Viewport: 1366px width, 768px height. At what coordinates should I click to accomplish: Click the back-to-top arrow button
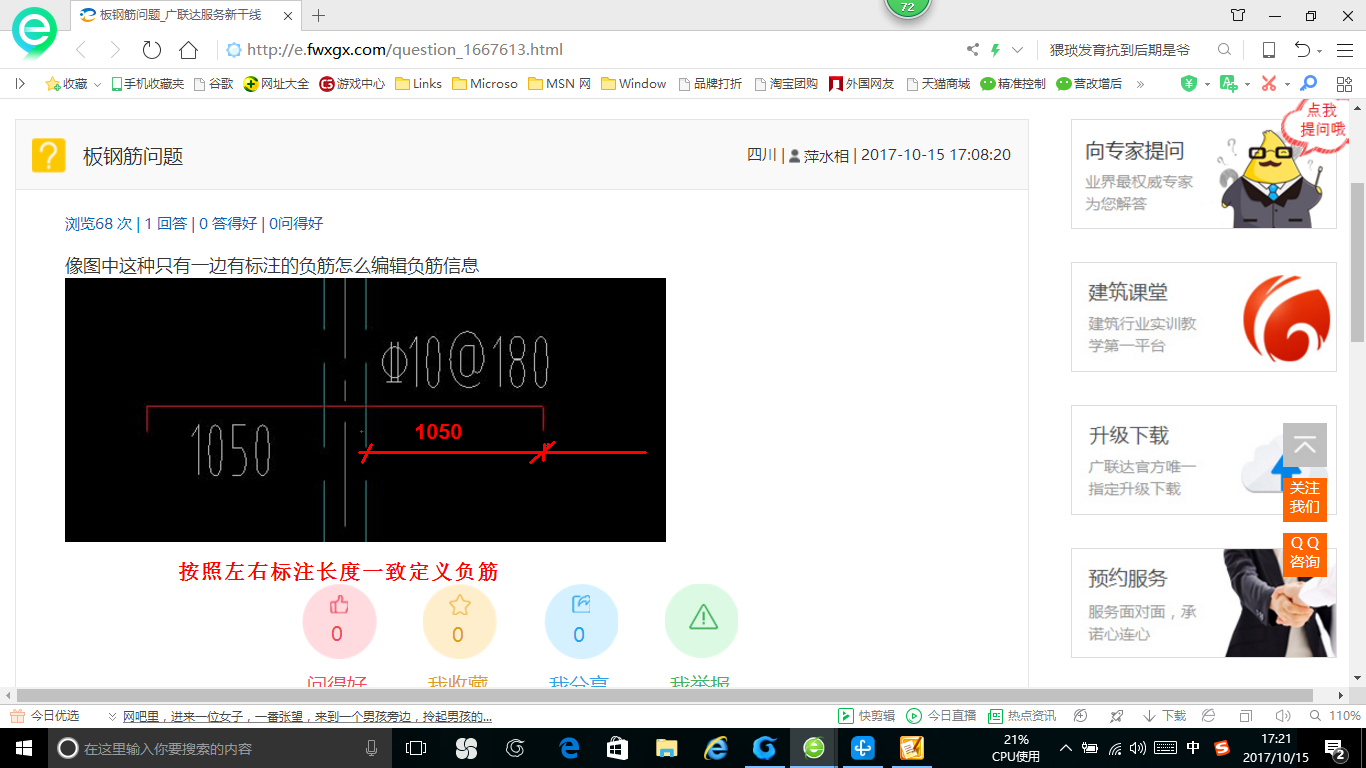pyautogui.click(x=1305, y=445)
